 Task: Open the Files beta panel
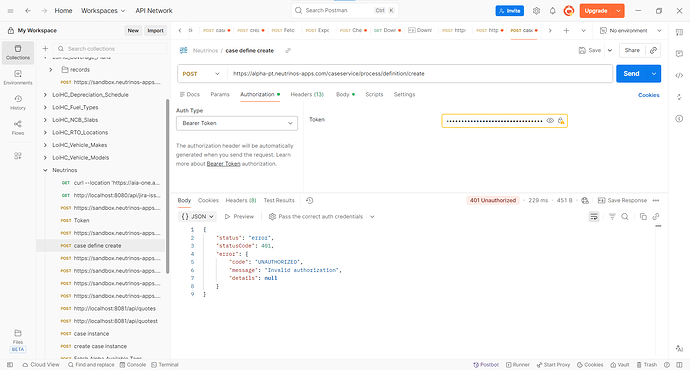[18, 341]
